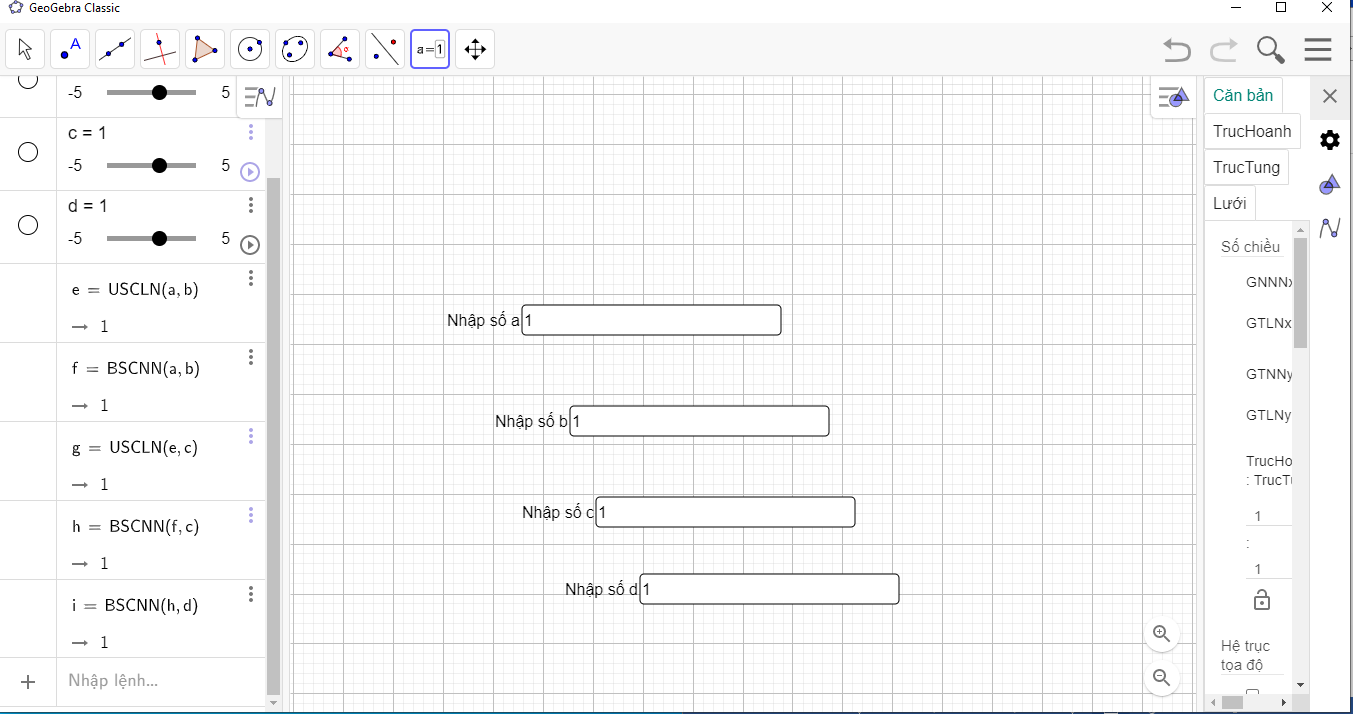Open options menu for i = BSCNN(h, d)
This screenshot has width=1353, height=714.
tap(251, 594)
